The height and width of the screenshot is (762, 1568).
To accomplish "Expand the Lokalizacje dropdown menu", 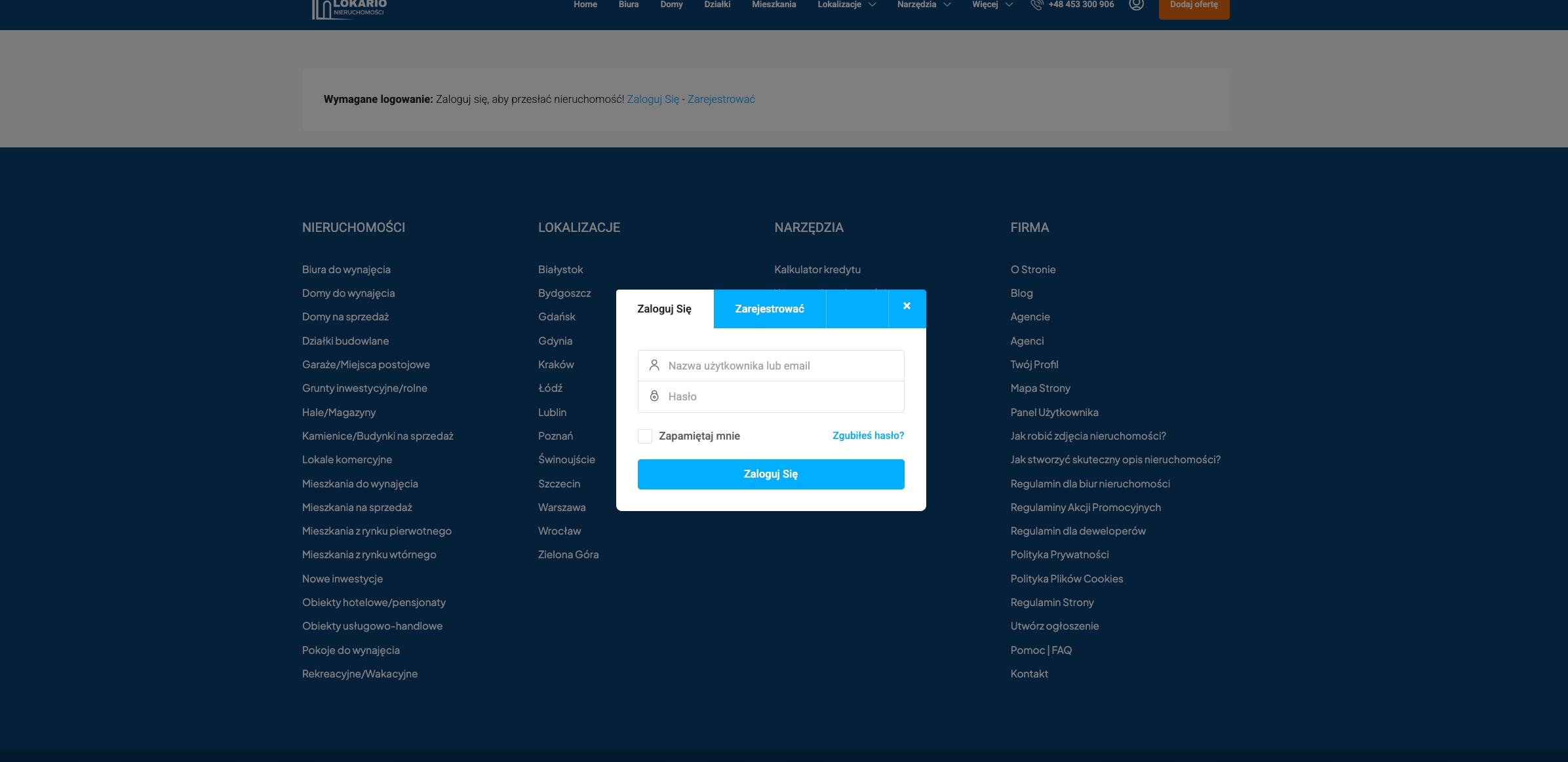I will click(x=846, y=5).
